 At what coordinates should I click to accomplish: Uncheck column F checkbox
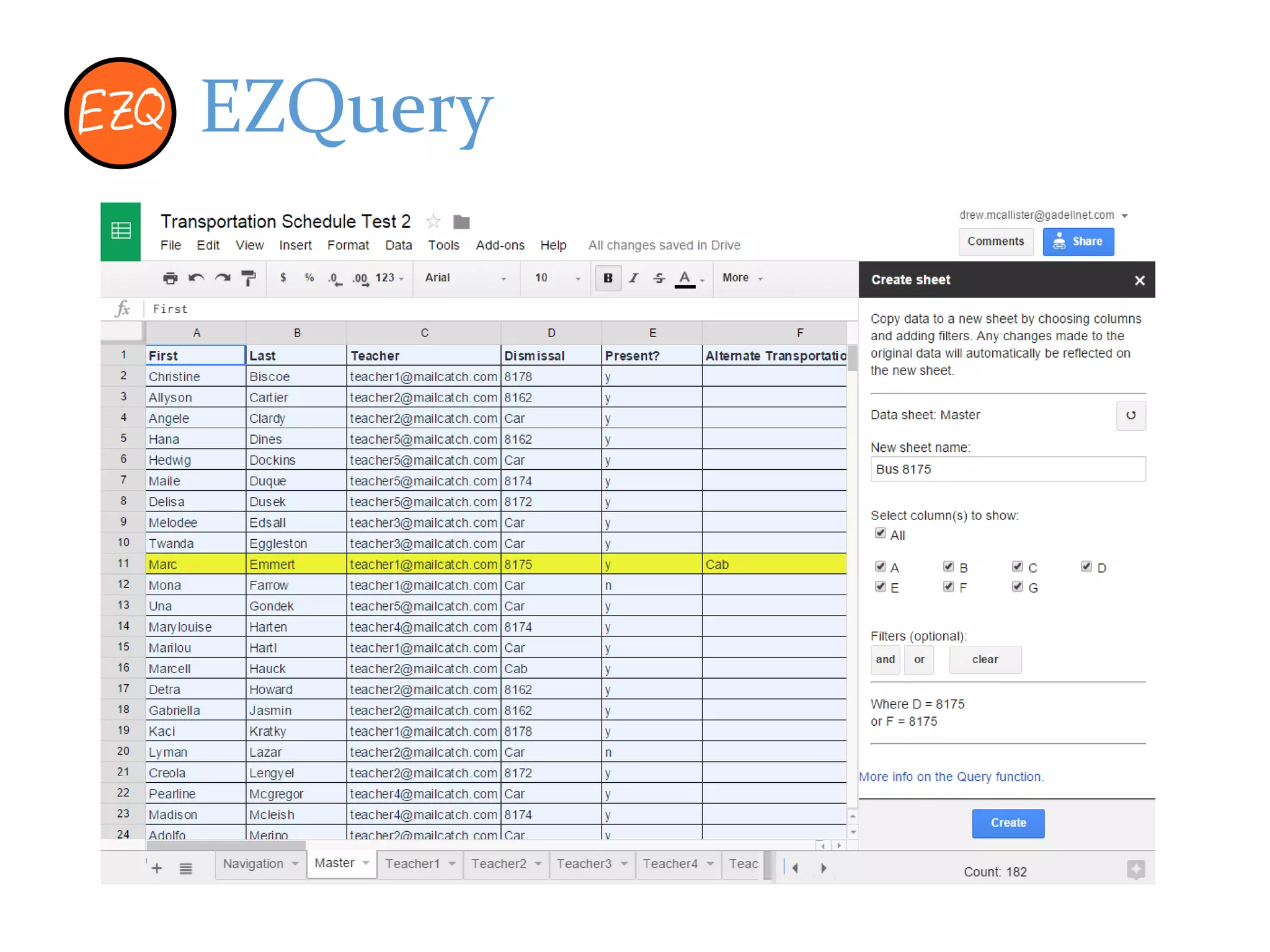coord(948,586)
